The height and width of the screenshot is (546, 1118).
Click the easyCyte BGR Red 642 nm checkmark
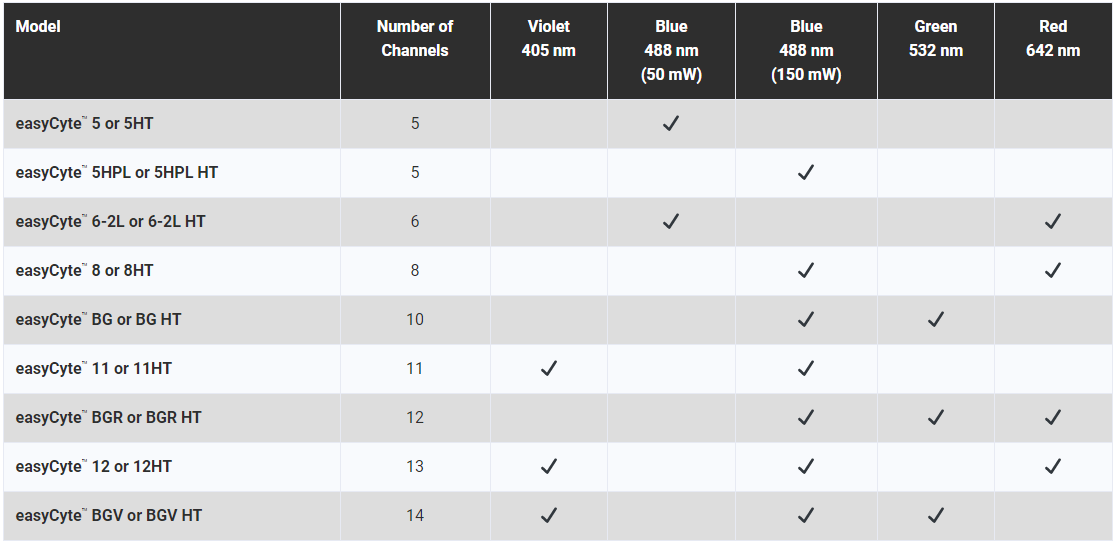coord(1052,417)
